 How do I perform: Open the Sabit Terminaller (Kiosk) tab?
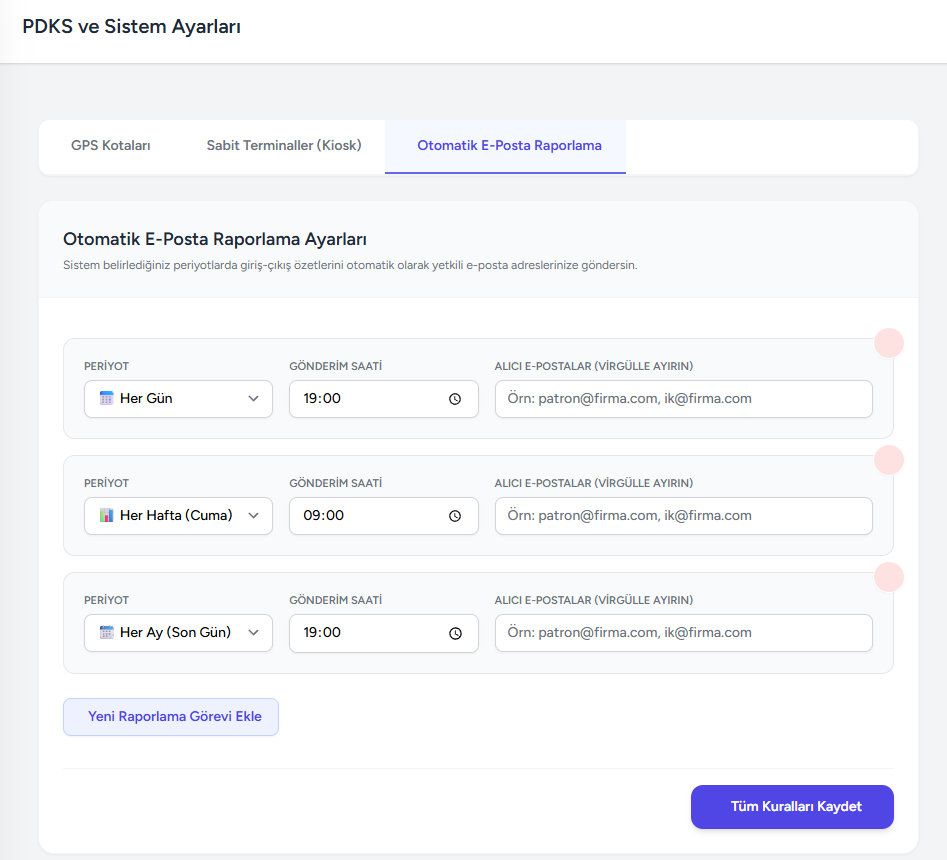click(284, 146)
